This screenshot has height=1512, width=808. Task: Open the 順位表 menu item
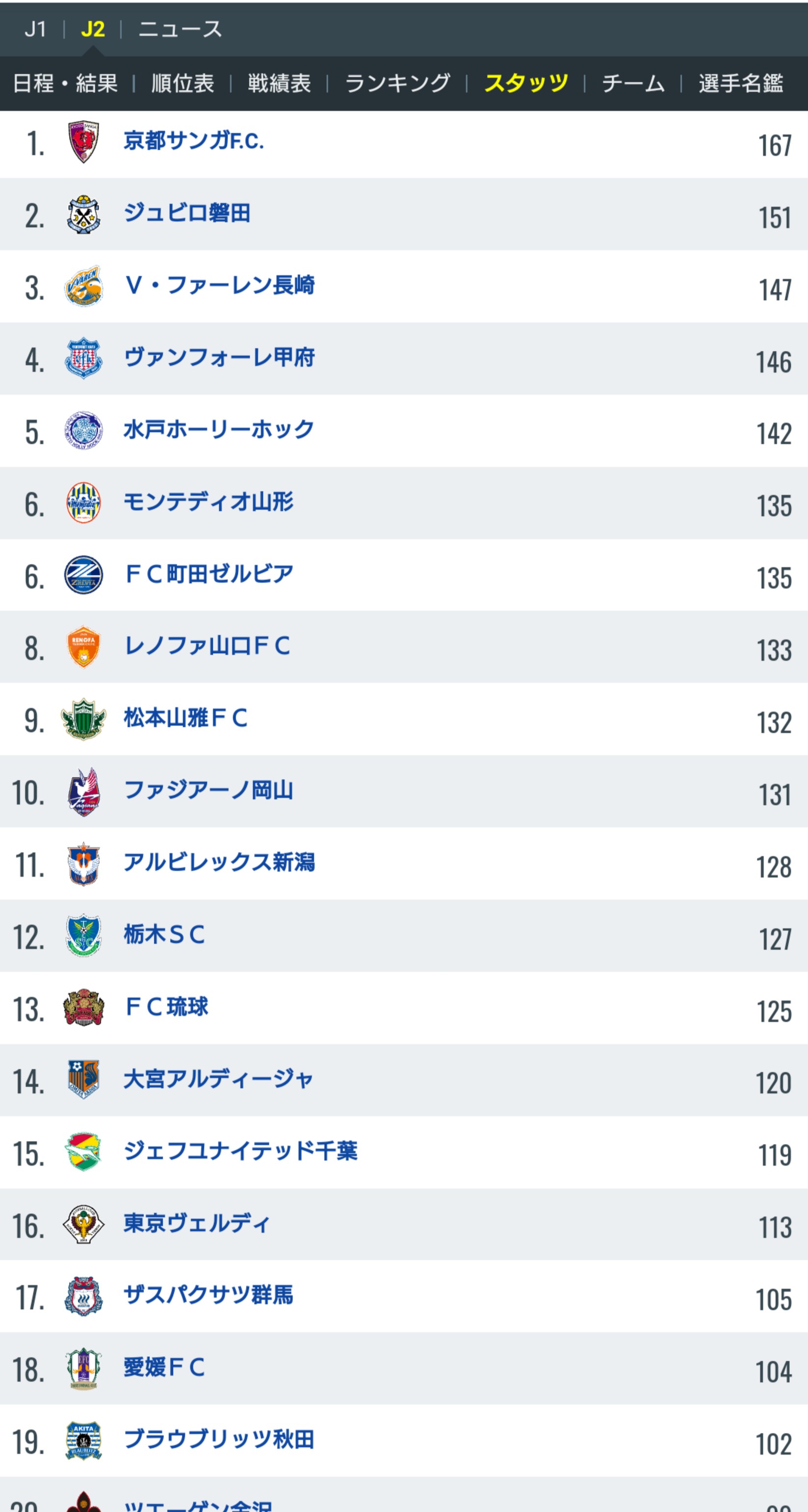[x=183, y=84]
